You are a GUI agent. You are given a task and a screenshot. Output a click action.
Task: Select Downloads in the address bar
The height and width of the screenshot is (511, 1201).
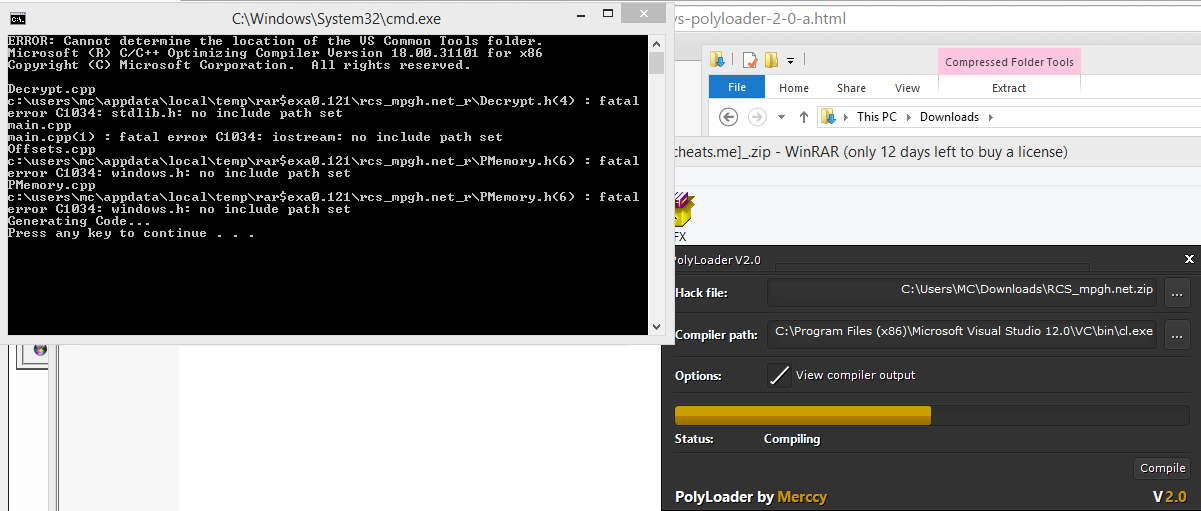[949, 117]
